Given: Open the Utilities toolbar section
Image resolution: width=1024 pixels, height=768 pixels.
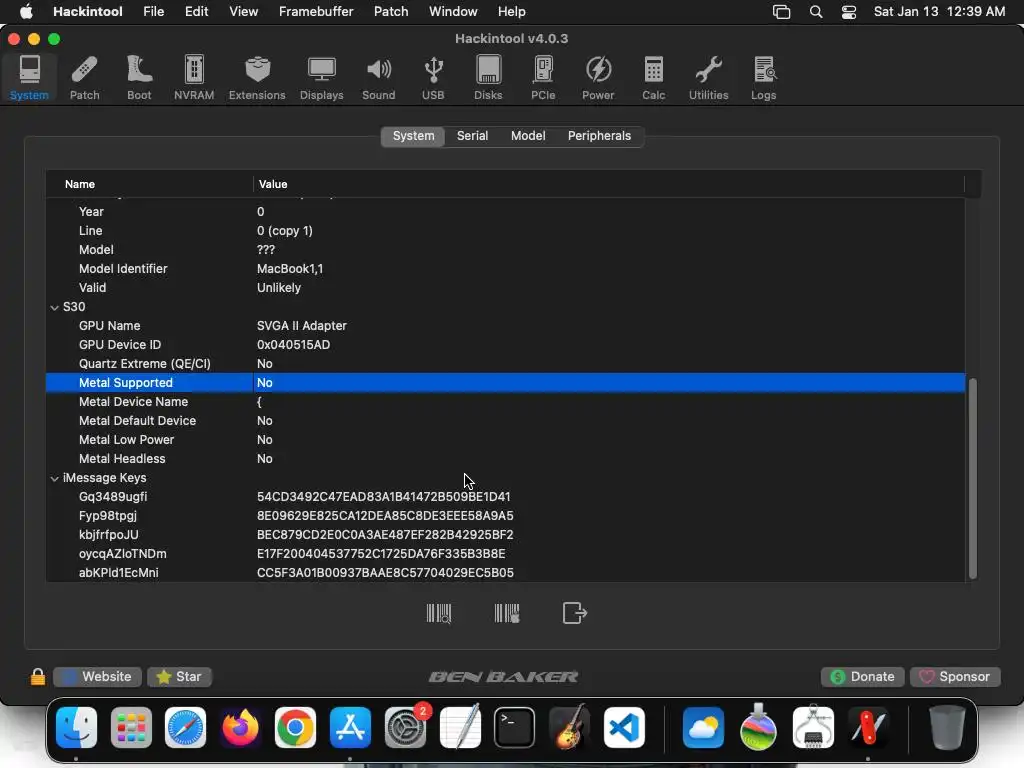Looking at the screenshot, I should click(709, 78).
